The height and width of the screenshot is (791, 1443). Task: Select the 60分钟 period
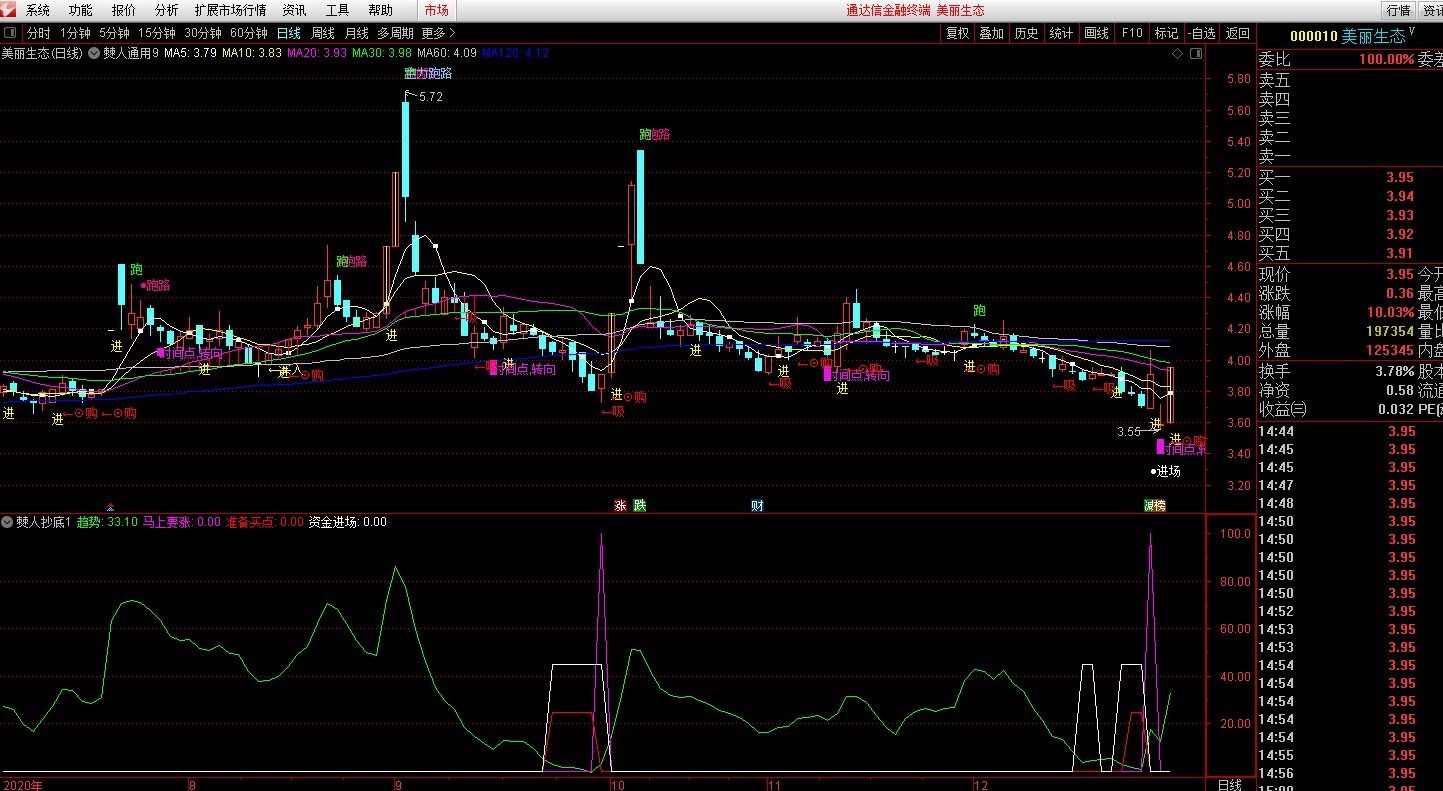249,33
